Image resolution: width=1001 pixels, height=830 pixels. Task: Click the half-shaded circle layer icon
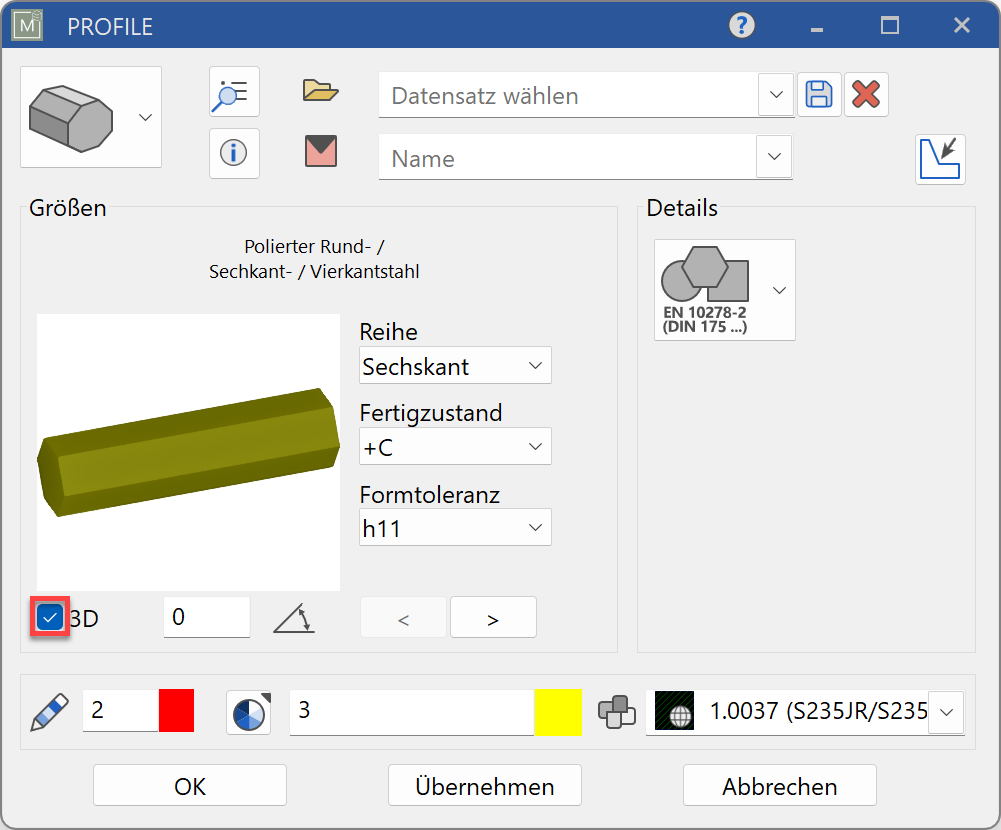tap(248, 711)
